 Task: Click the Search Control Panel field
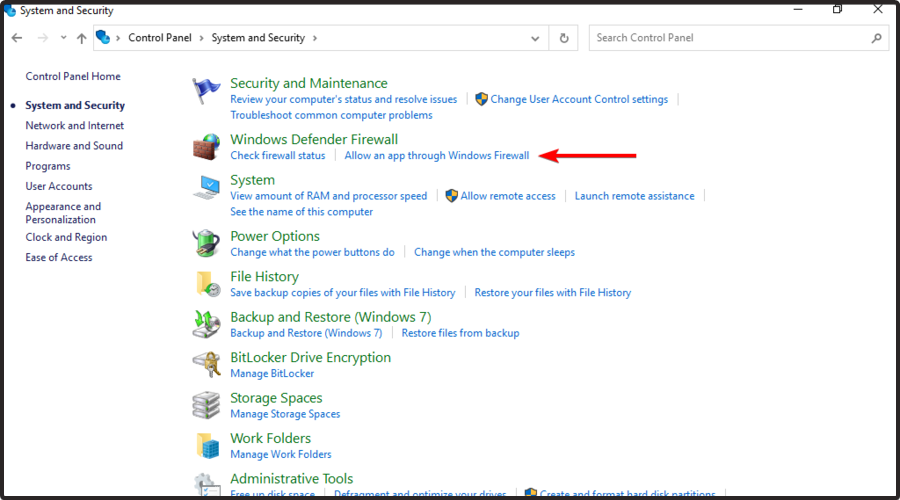click(739, 38)
